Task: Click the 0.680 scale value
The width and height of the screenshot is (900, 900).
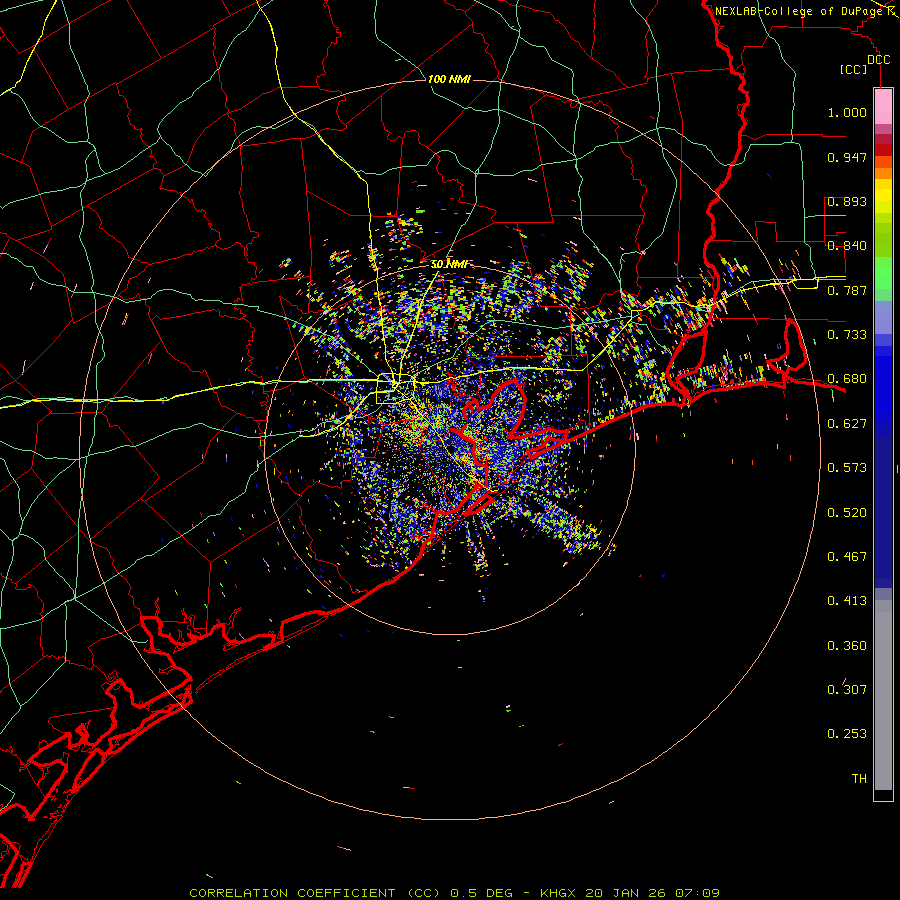Action: point(847,379)
